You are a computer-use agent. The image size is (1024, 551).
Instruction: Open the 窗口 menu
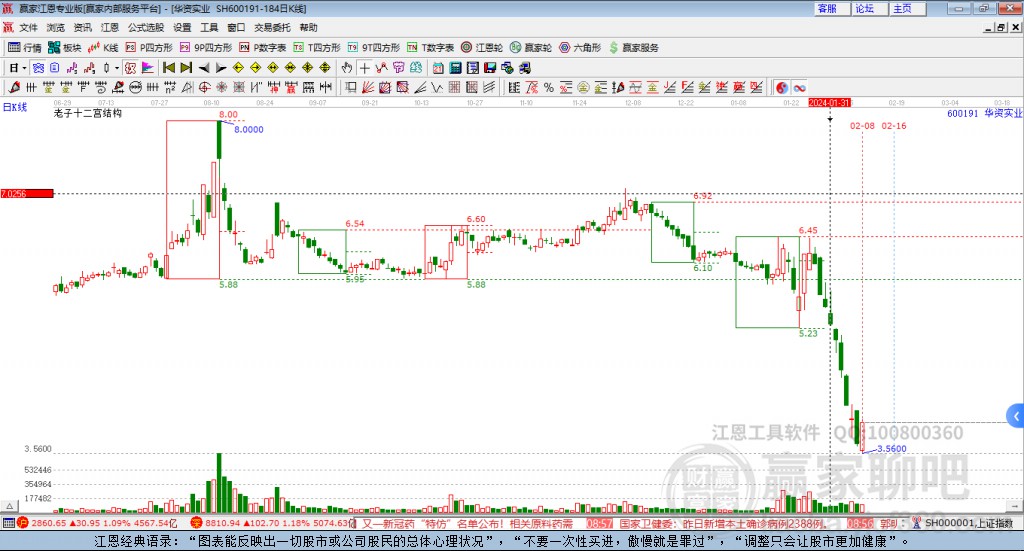(x=236, y=27)
